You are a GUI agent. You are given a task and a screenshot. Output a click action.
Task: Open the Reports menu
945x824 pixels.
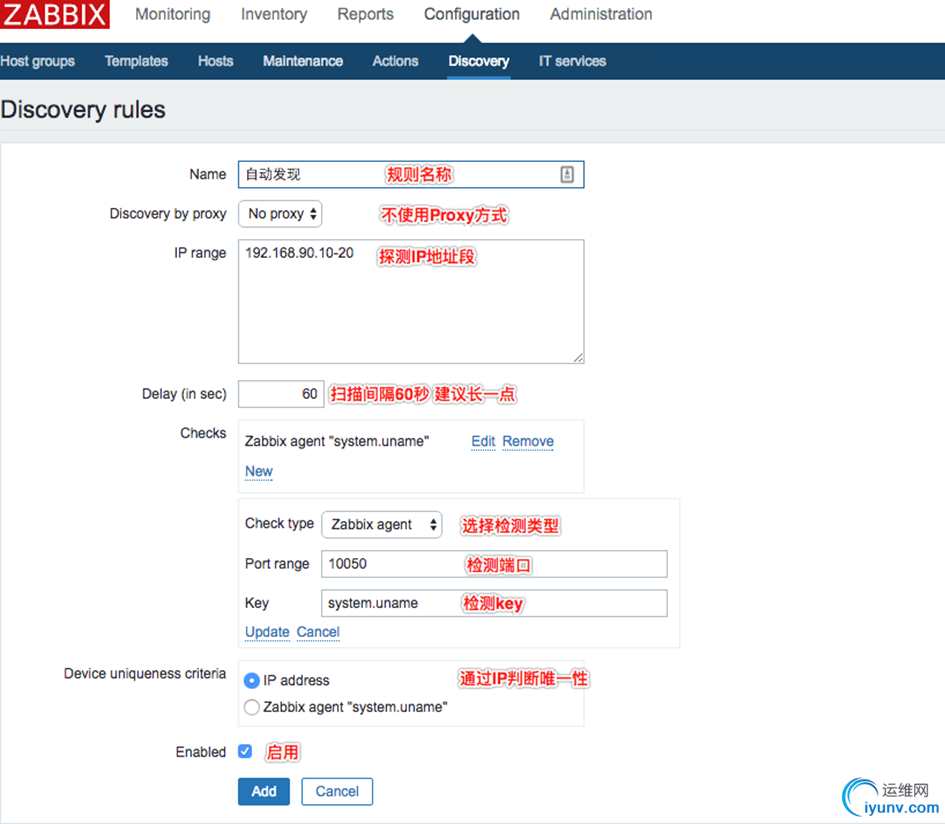coord(365,14)
